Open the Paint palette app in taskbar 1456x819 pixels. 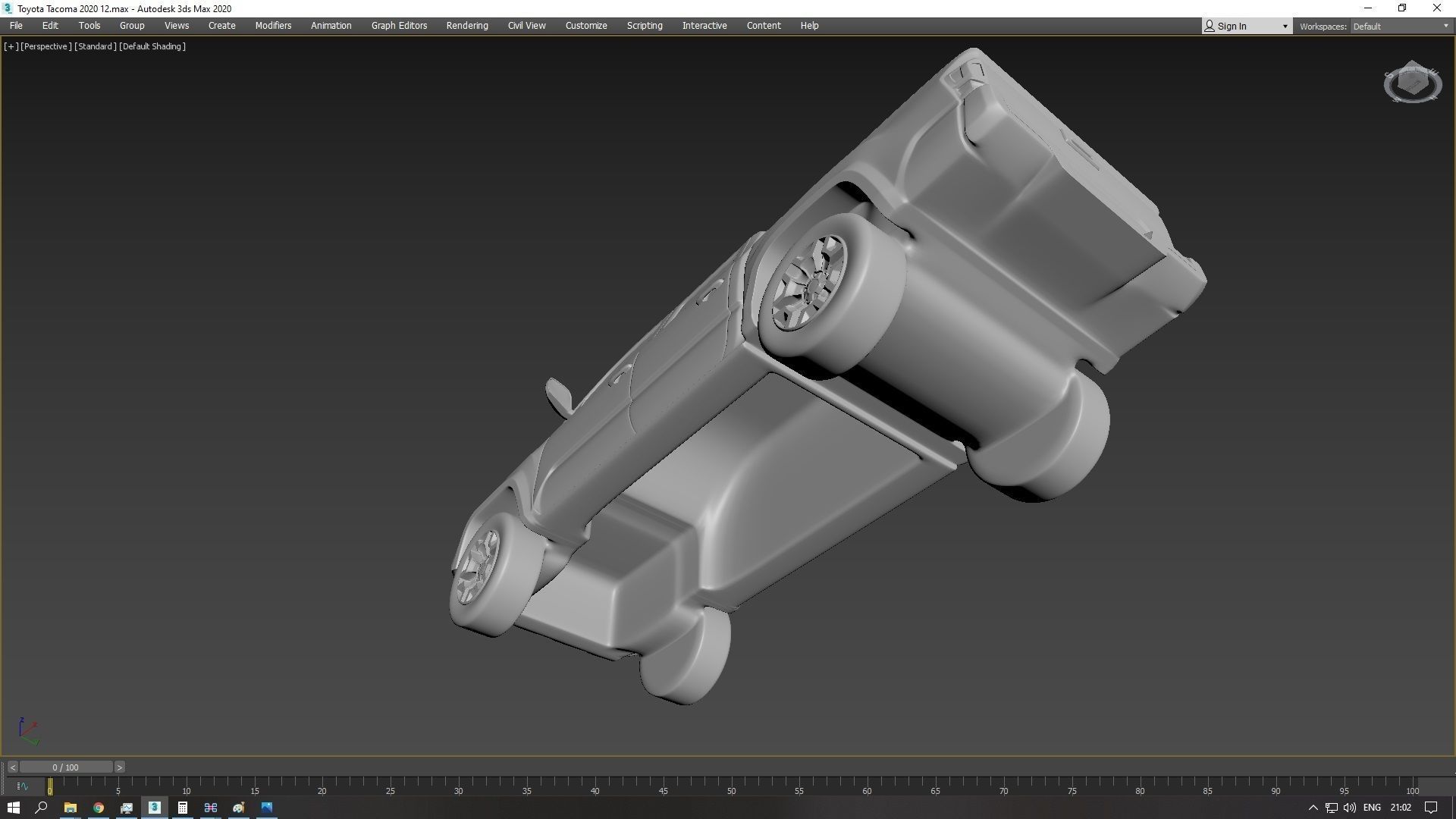click(x=238, y=808)
